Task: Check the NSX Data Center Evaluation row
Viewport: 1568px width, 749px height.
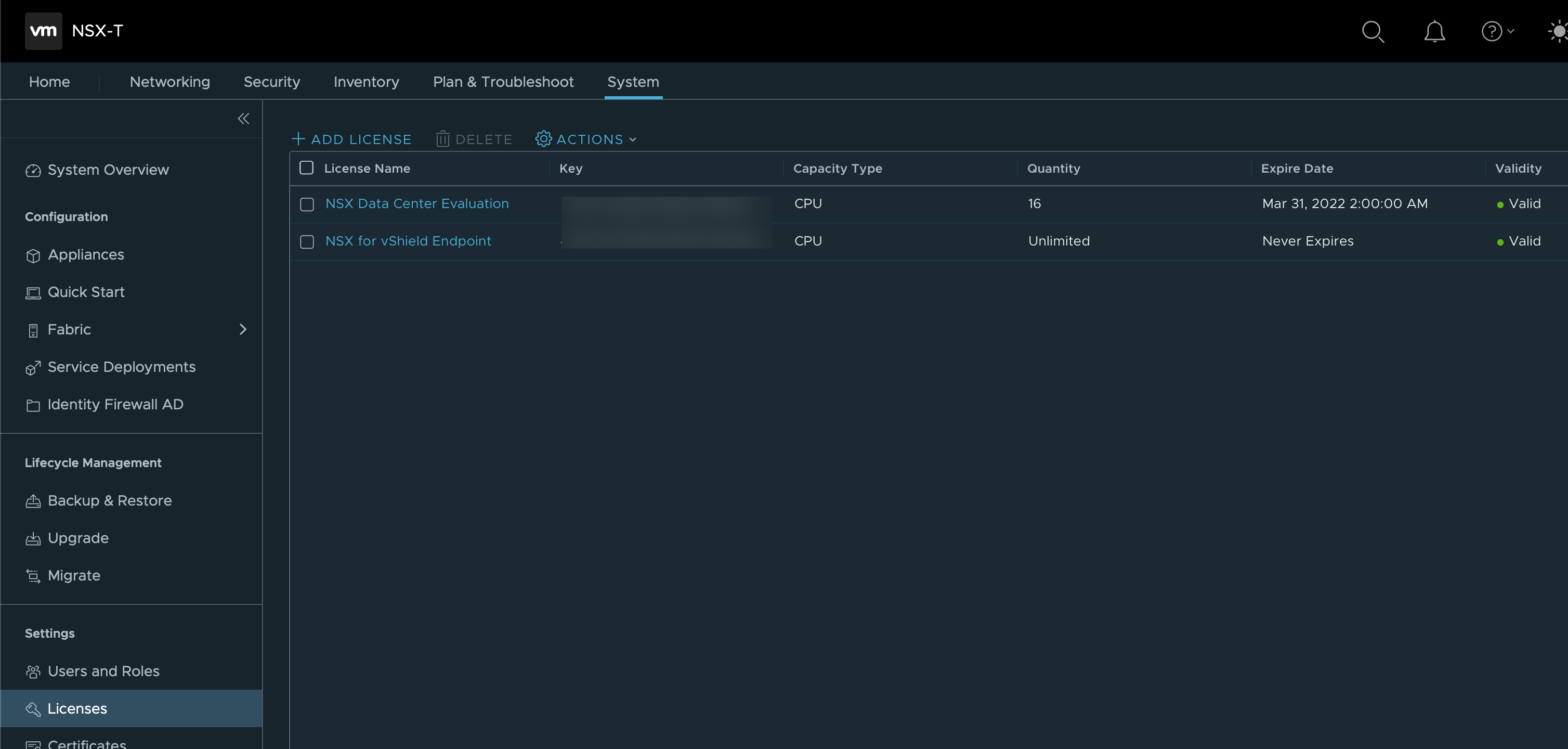Action: (307, 204)
